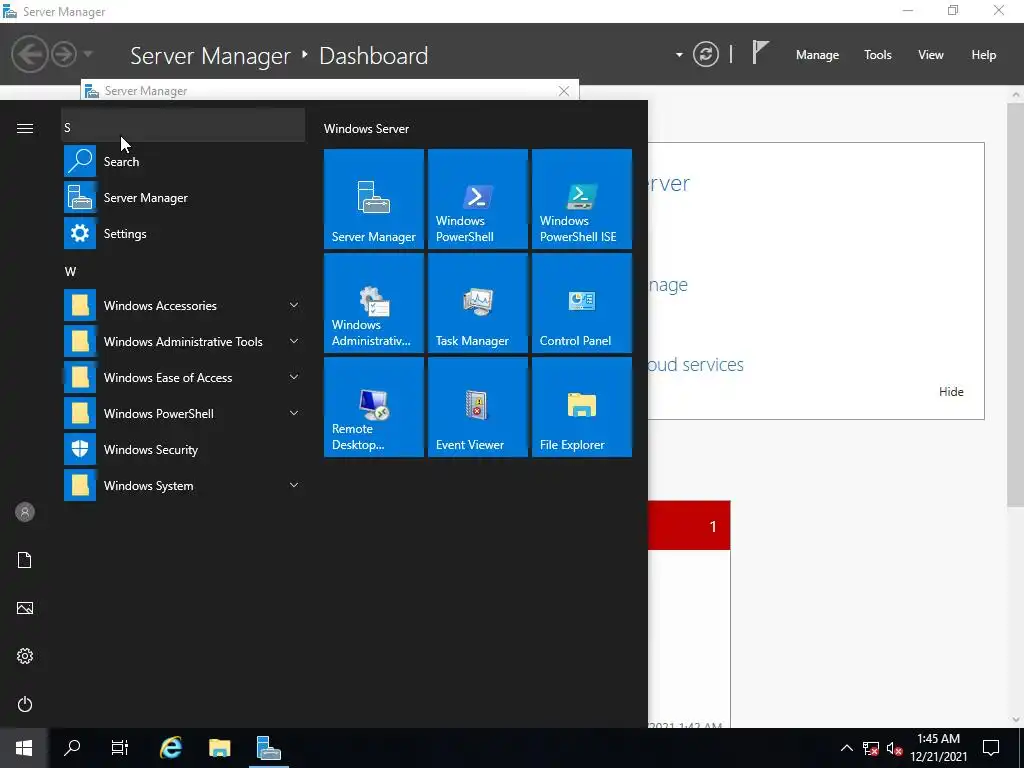1024x768 pixels.
Task: Launch the Event Viewer tile
Action: pos(477,407)
